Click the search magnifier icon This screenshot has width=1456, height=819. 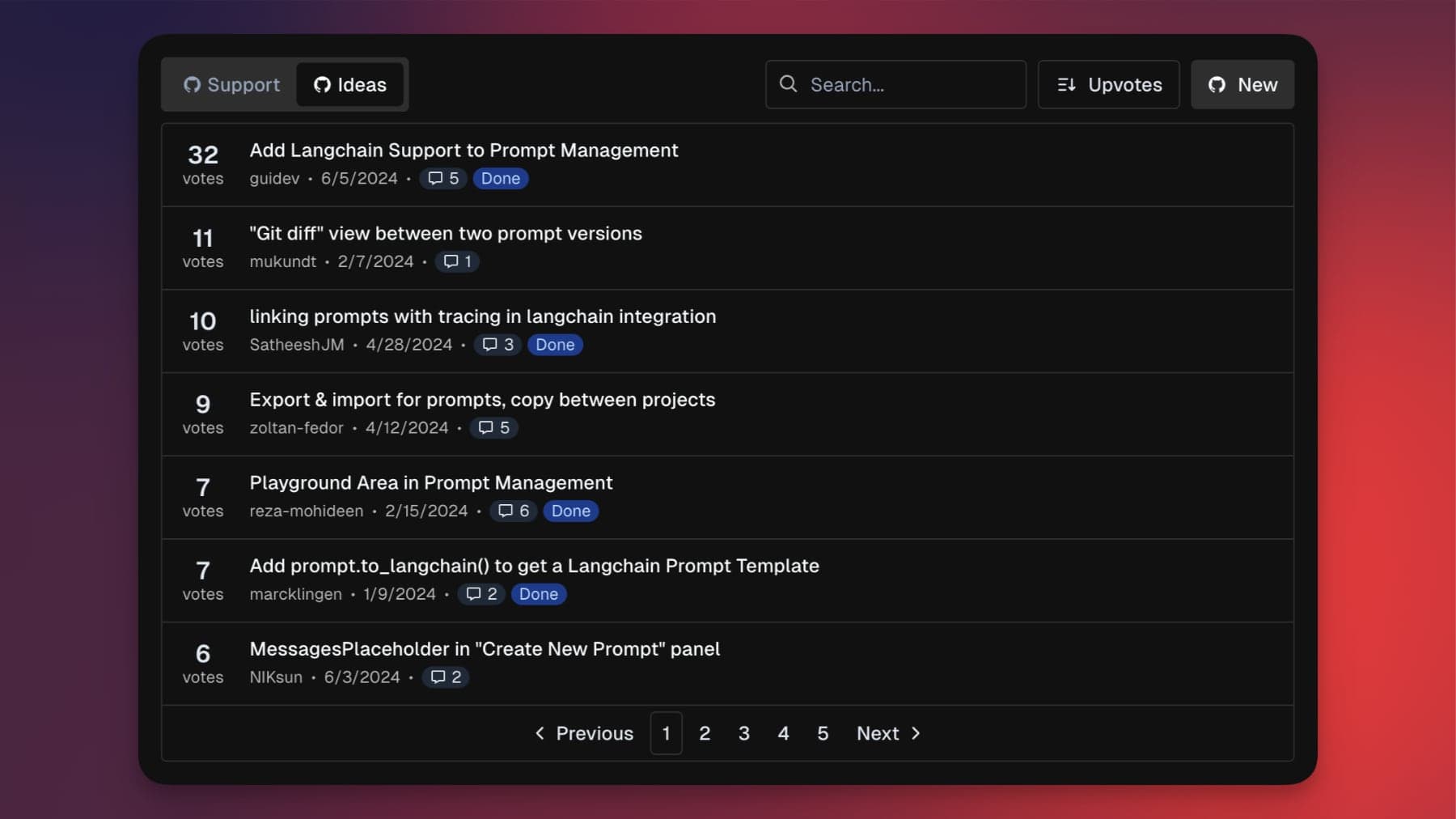tap(788, 84)
